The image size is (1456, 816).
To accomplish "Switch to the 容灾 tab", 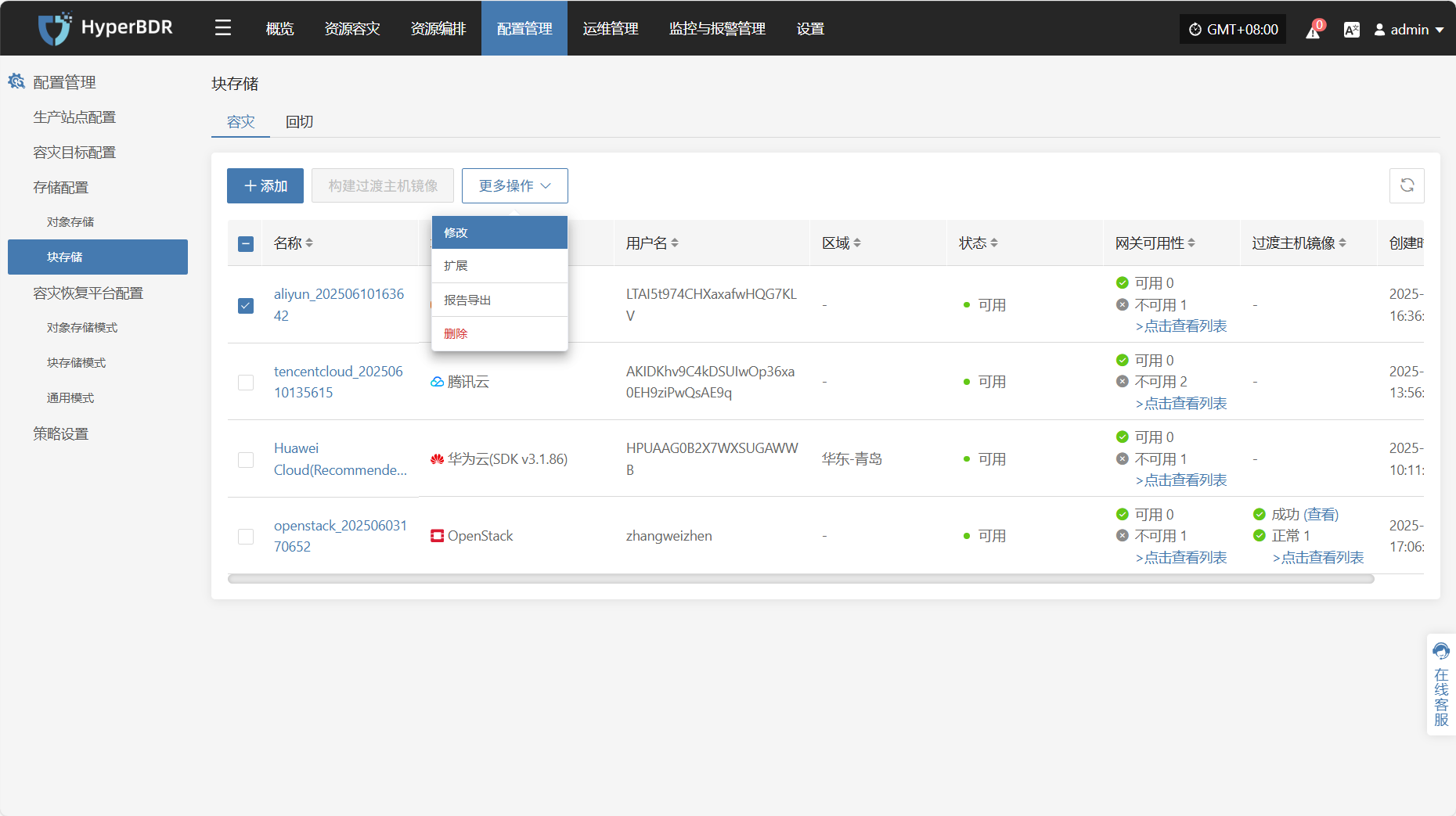I will click(x=240, y=122).
